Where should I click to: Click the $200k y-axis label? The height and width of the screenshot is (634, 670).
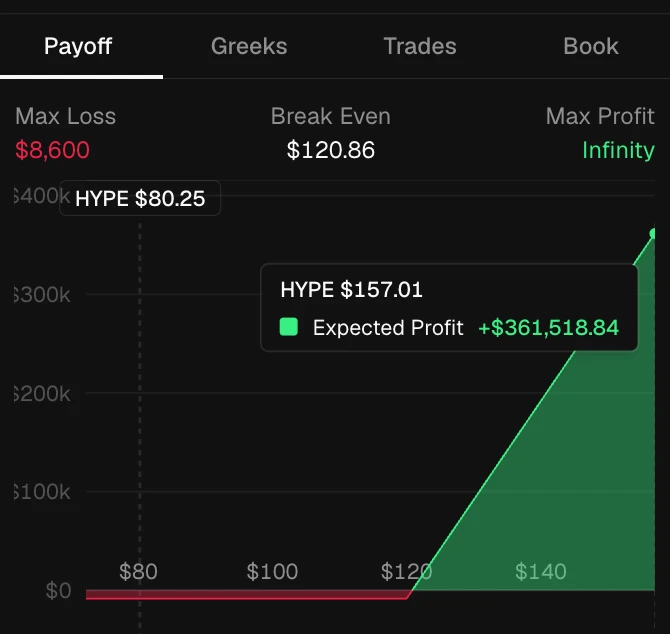[42, 393]
